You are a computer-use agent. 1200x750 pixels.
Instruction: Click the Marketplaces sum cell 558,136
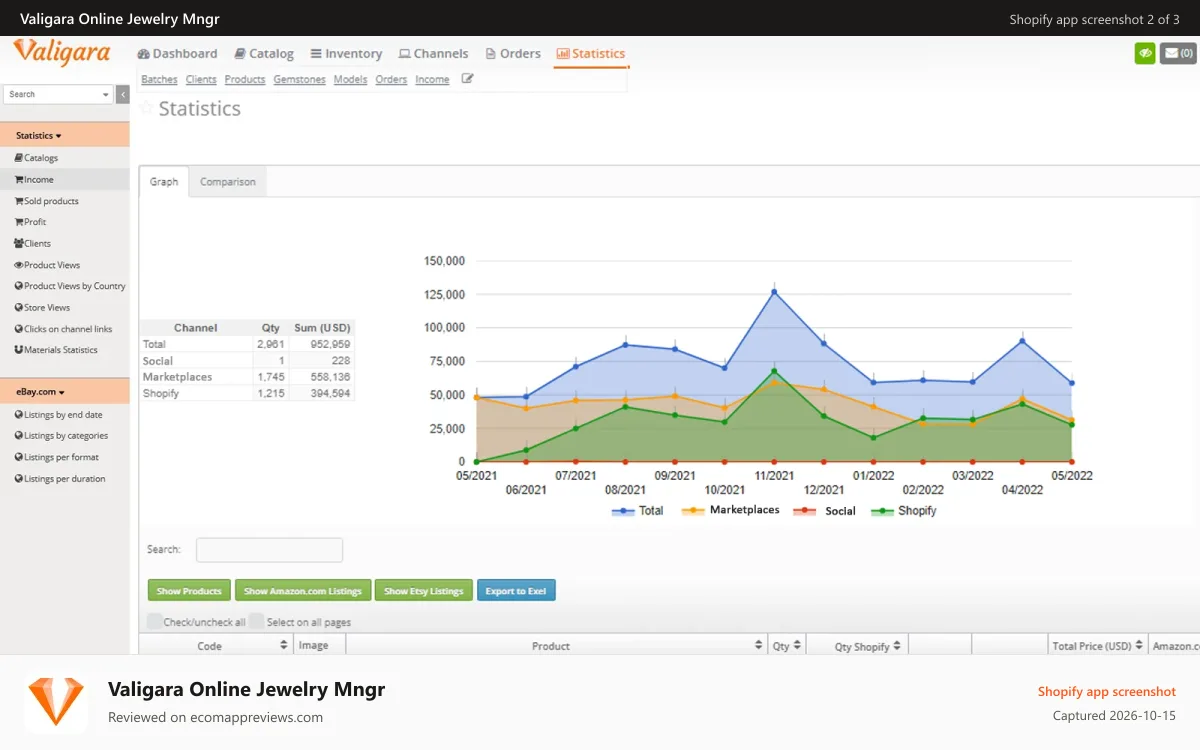[x=322, y=377]
